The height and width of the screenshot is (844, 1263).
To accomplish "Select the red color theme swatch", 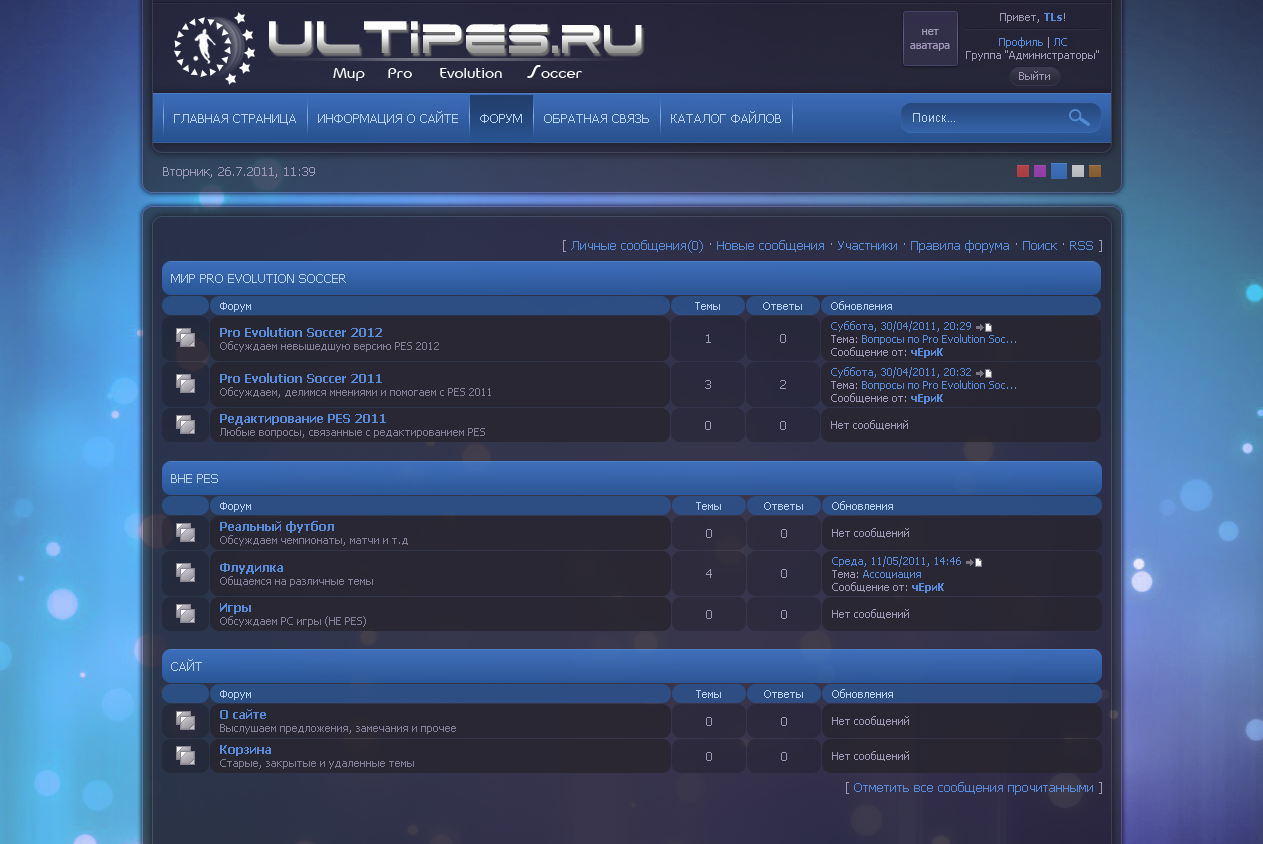I will (x=1023, y=171).
